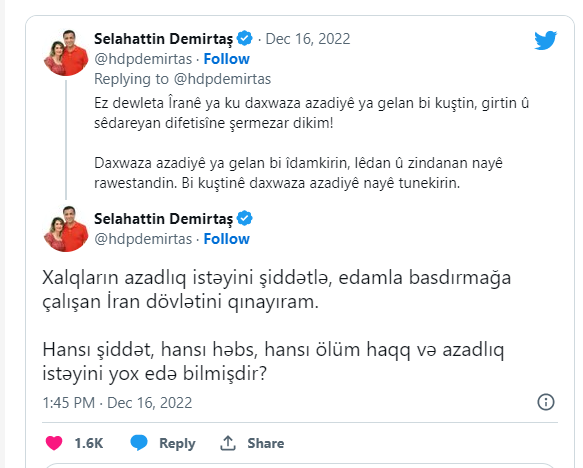Follow @hdpdemirtas from the first tweet

[226, 59]
